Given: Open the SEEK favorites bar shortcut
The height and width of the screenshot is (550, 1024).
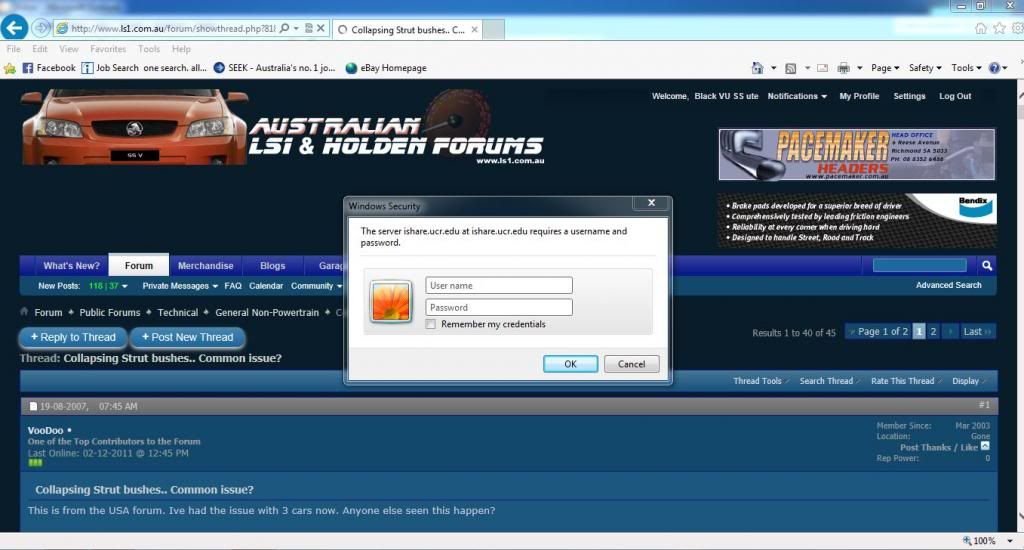Looking at the screenshot, I should [274, 68].
